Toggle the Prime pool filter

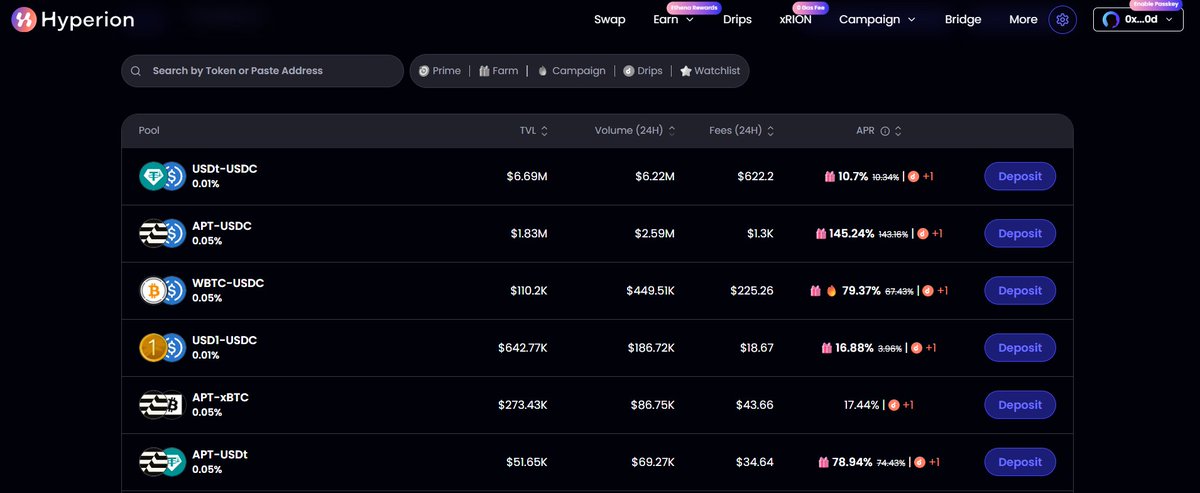click(440, 71)
